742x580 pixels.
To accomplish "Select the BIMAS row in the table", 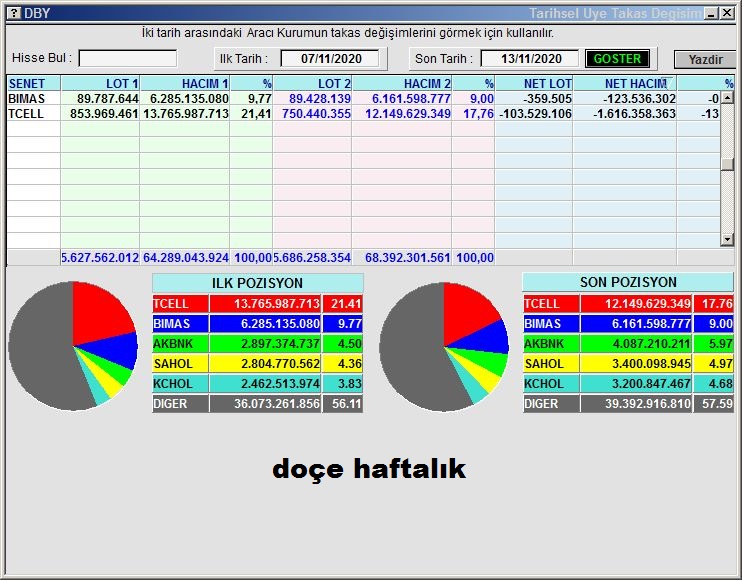I will click(363, 98).
